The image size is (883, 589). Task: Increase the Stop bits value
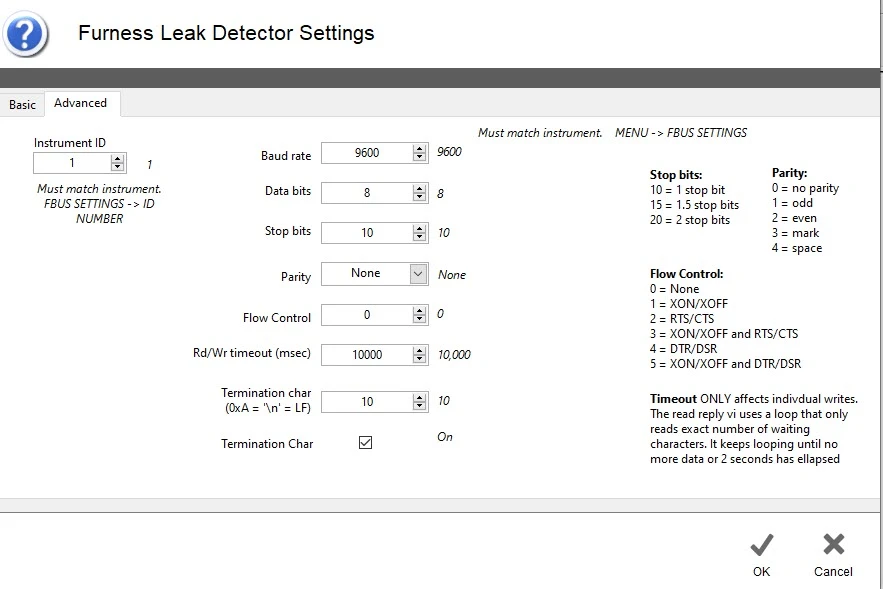pyautogui.click(x=420, y=227)
